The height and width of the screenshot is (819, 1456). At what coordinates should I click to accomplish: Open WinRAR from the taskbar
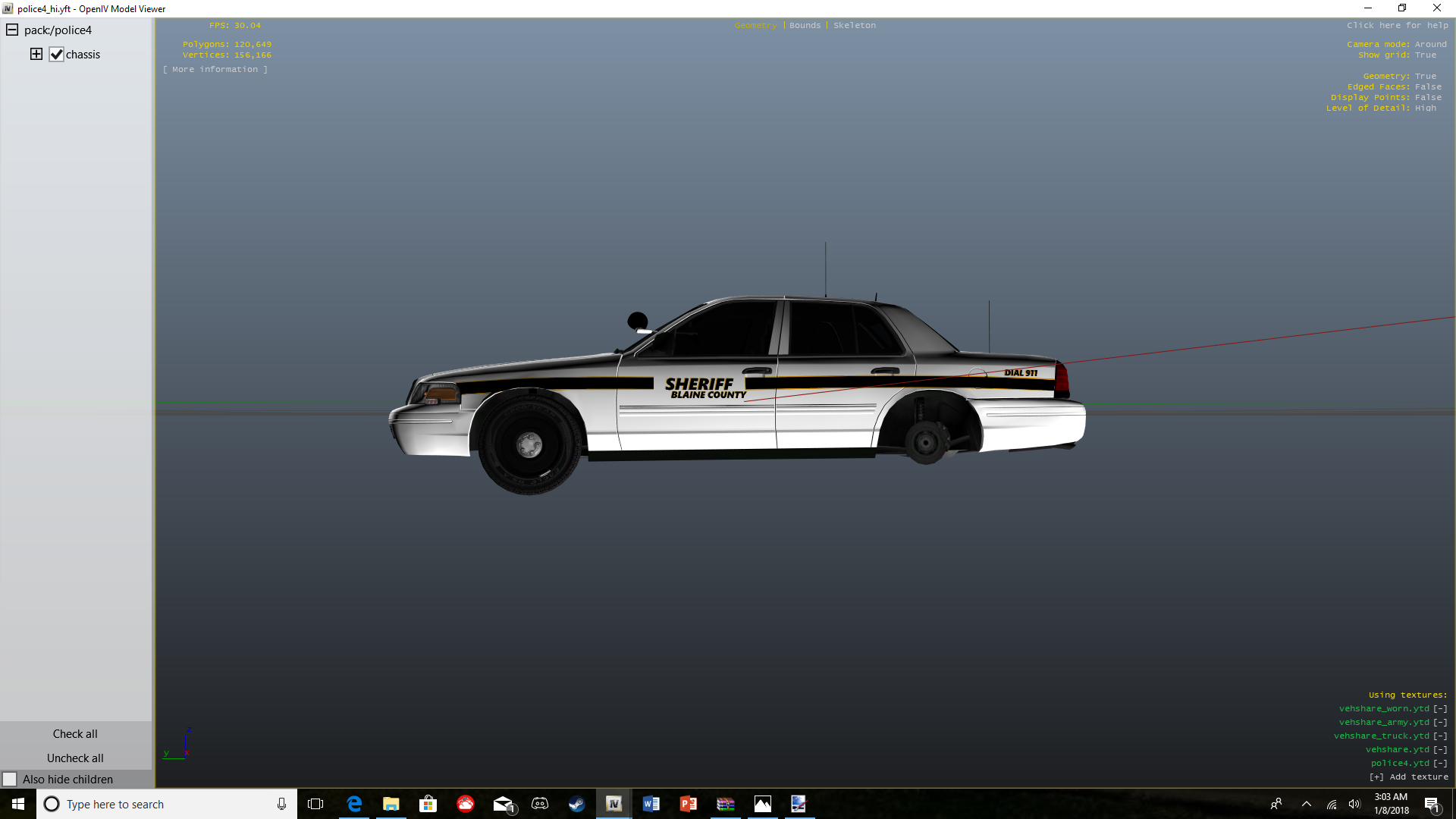[725, 804]
